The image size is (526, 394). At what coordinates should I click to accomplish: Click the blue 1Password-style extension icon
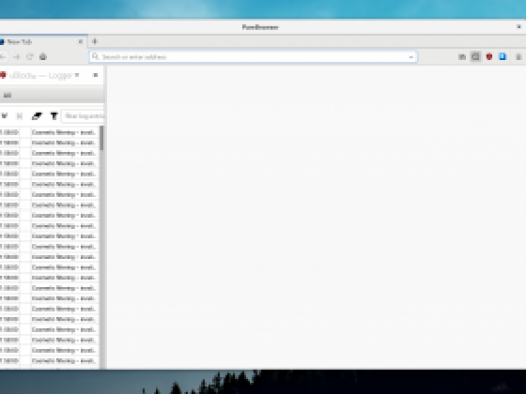pos(503,57)
